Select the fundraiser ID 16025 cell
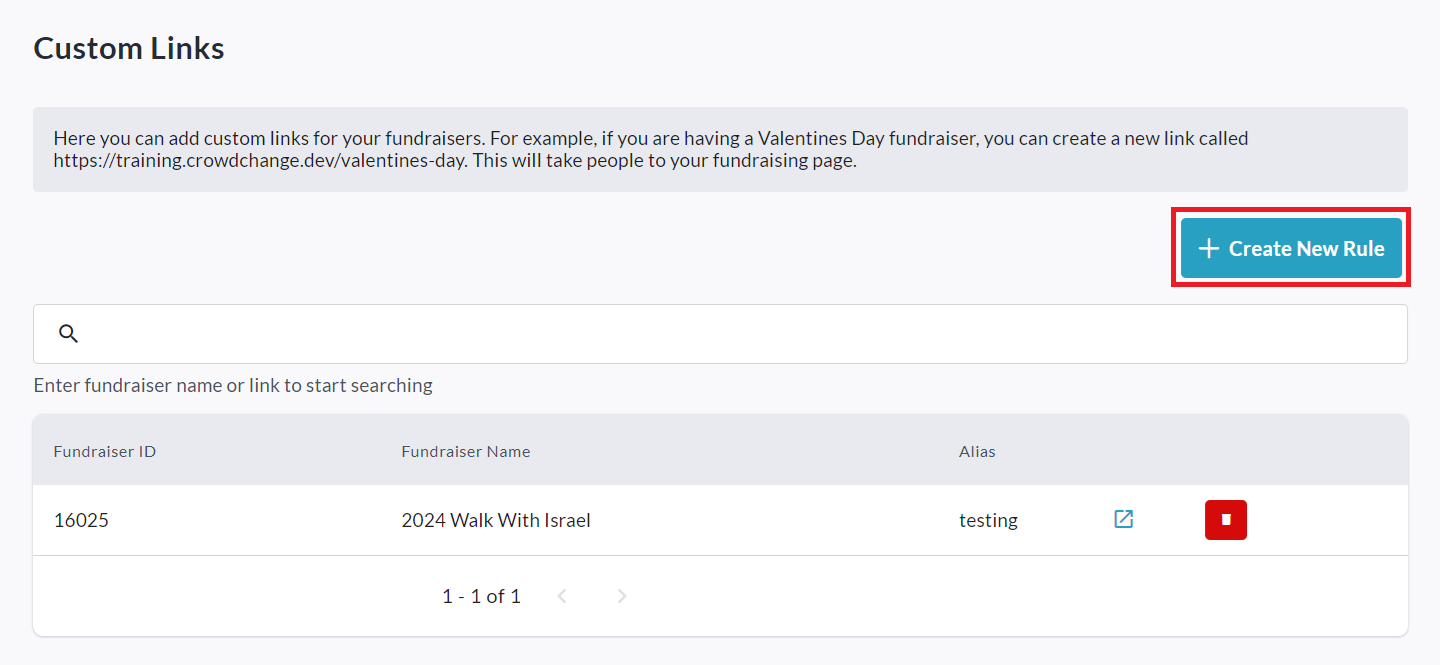 [81, 520]
